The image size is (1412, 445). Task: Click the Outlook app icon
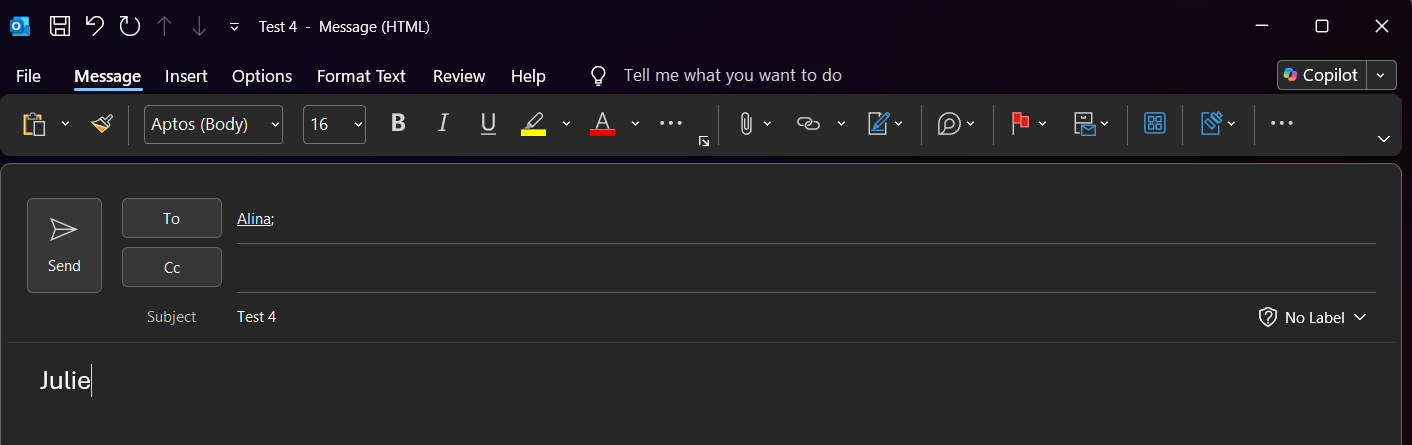click(20, 27)
